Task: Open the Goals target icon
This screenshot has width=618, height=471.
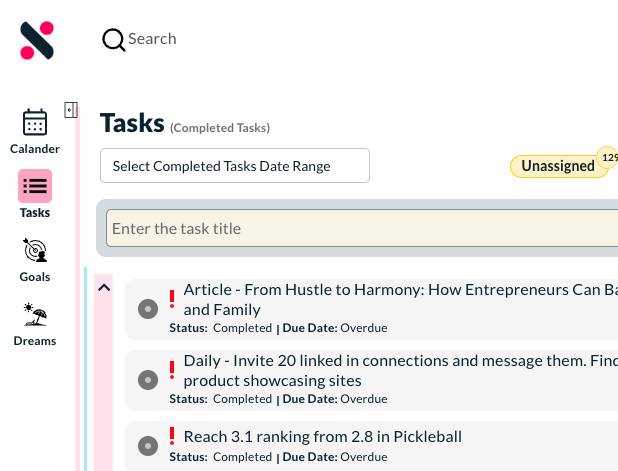Action: coord(35,250)
